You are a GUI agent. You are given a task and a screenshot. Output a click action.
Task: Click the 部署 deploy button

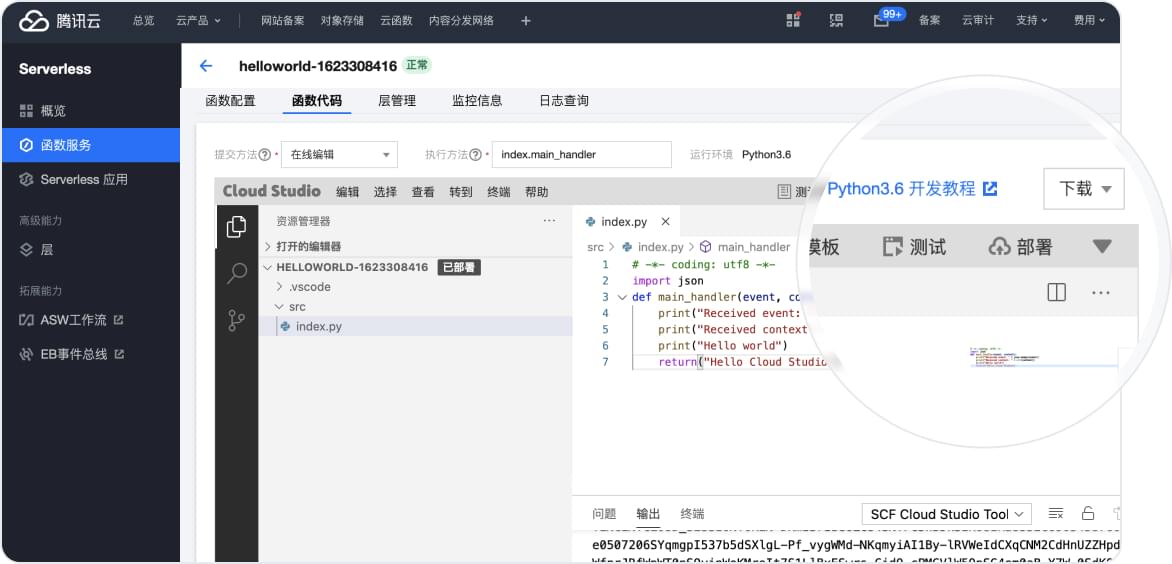click(1021, 247)
